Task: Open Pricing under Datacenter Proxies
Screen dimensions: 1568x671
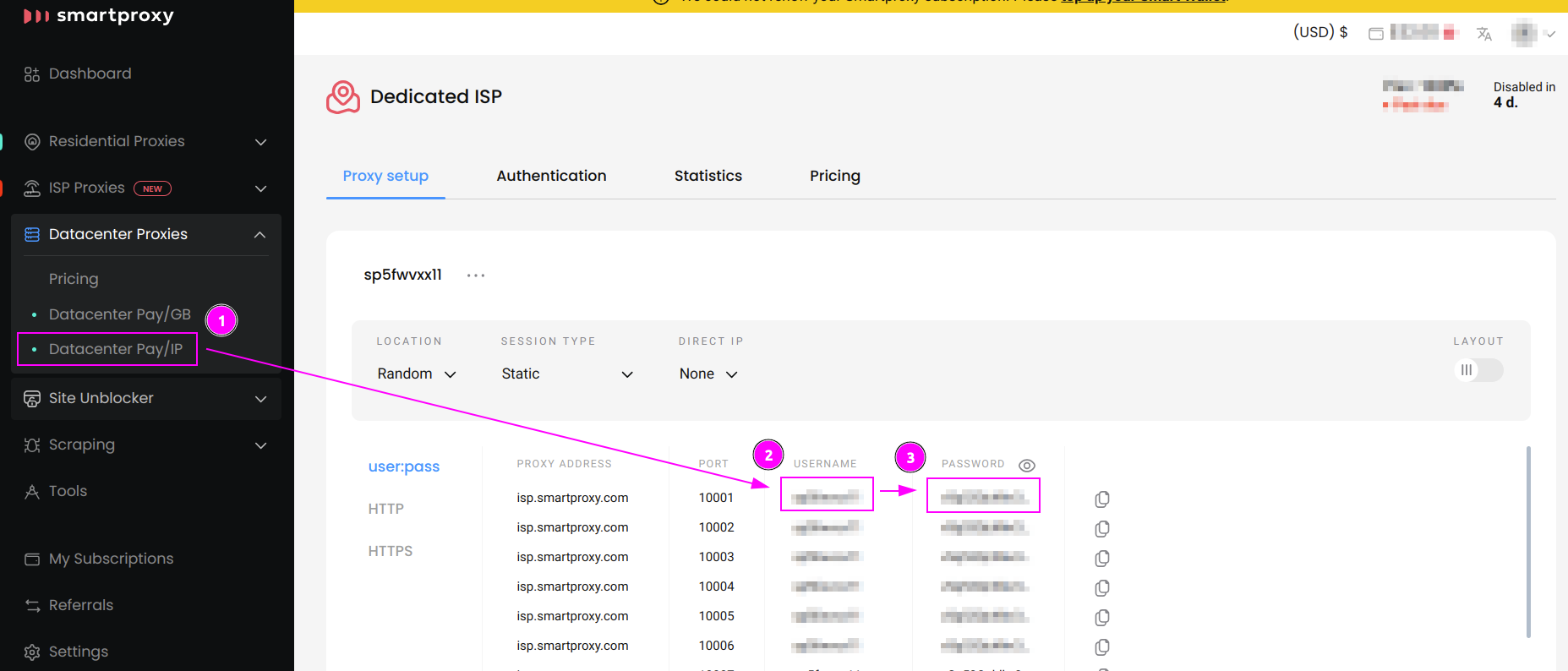Action: tap(74, 279)
